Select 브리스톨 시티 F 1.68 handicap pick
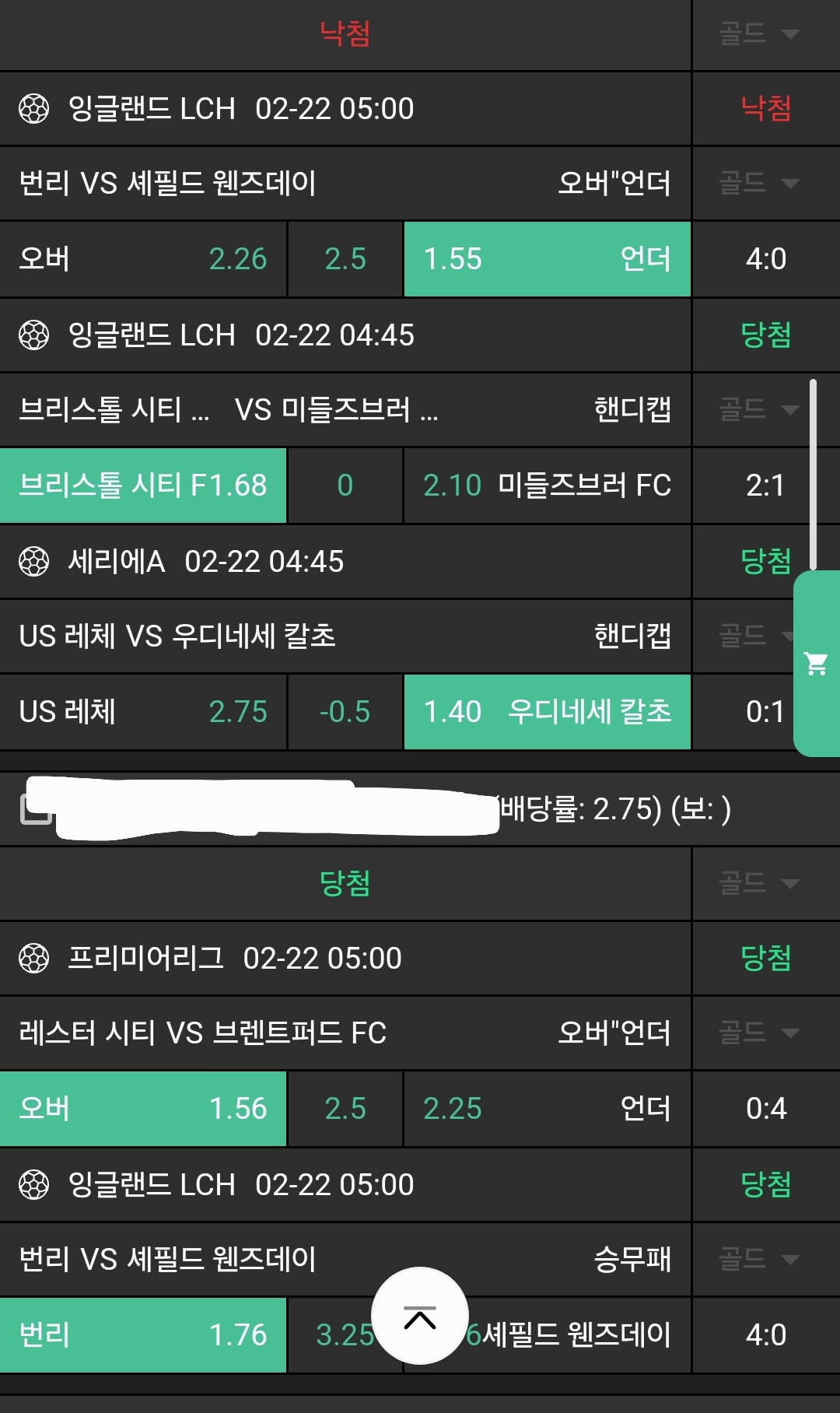Screen dimensions: 840x1413 143,486
